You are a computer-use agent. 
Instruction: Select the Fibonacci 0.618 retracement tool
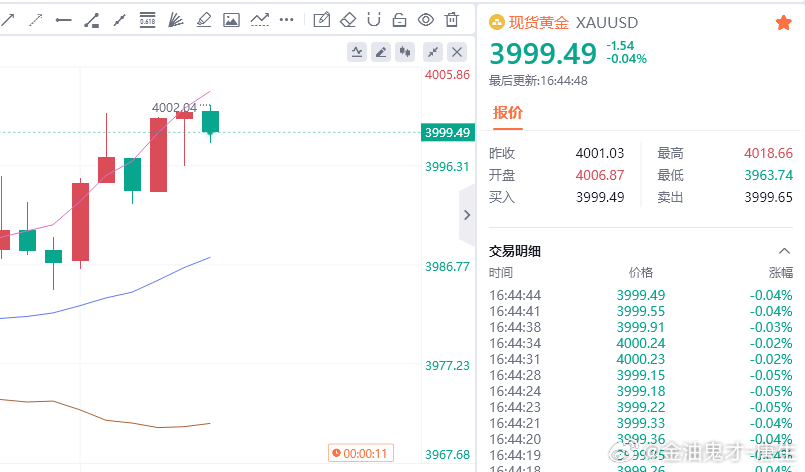coord(147,20)
